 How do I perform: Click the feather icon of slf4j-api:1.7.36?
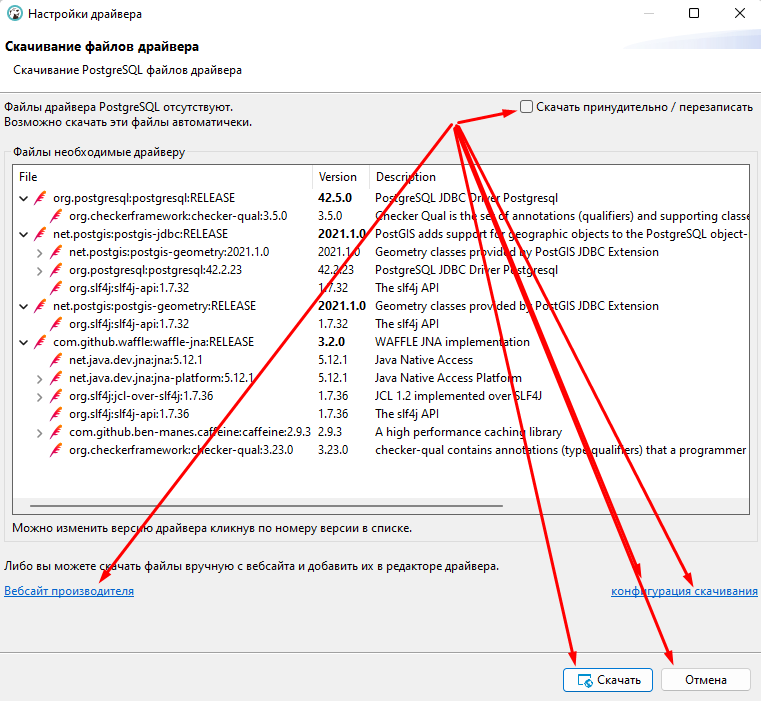click(56, 414)
